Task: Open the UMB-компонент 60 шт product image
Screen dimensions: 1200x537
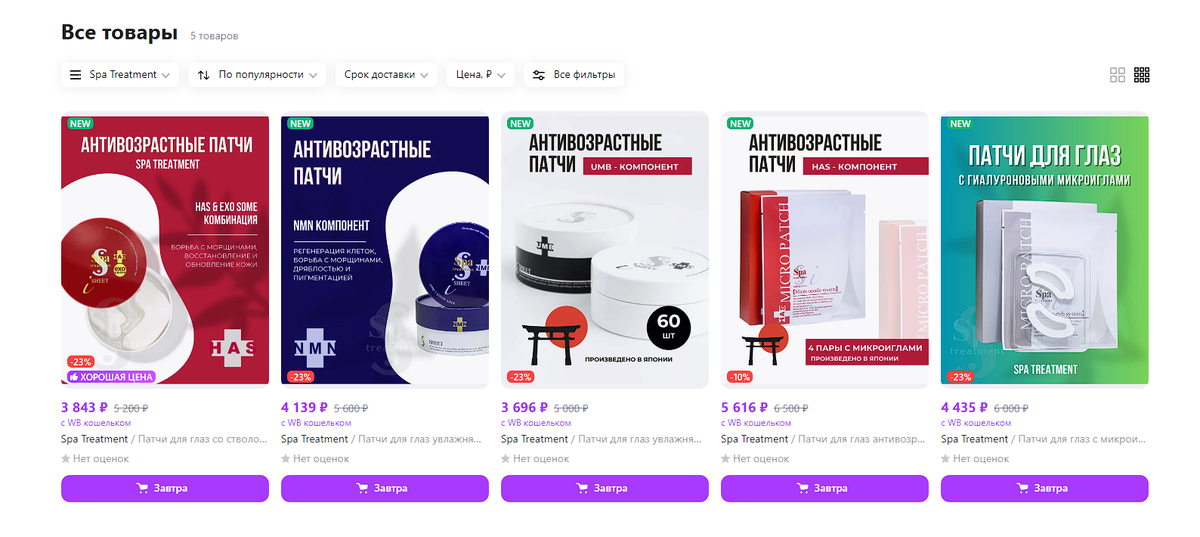Action: coord(605,250)
